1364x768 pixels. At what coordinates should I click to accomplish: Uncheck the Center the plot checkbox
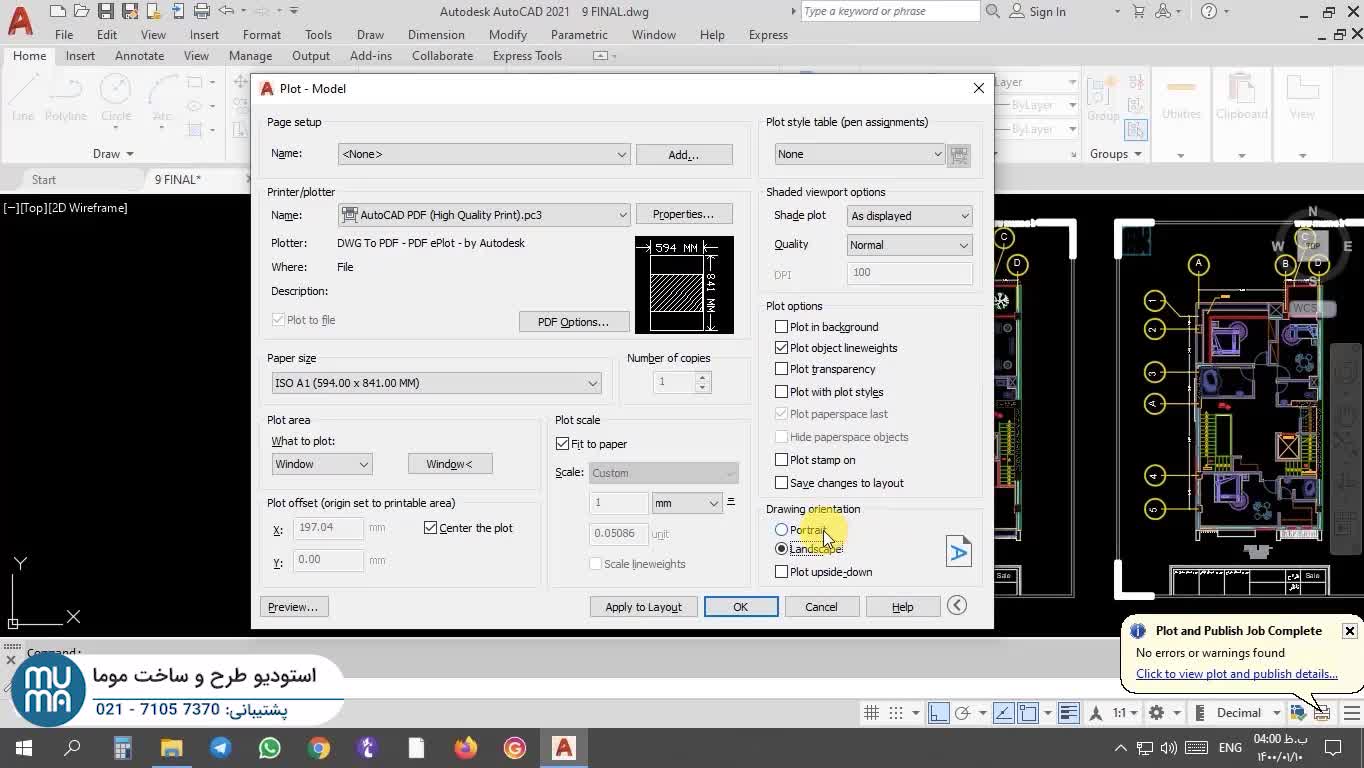click(x=431, y=528)
